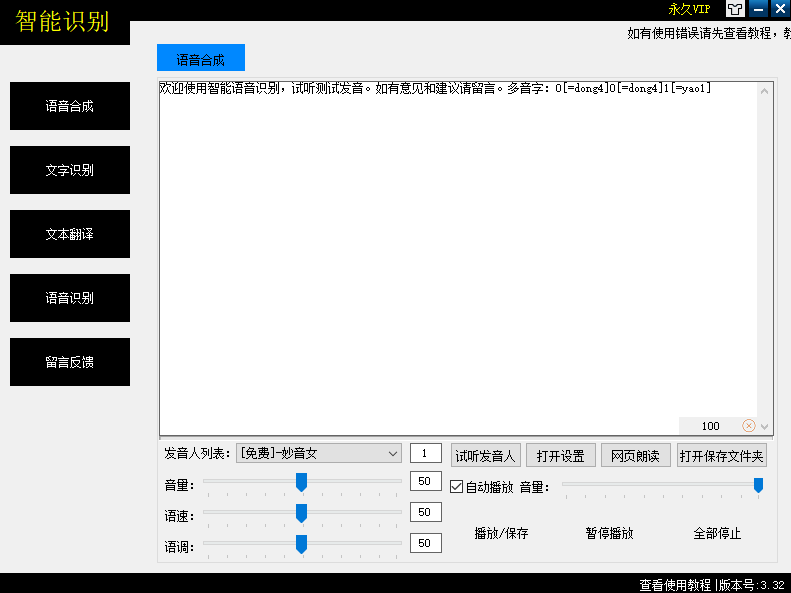Open the 文本翻译 sidebar section
791x593 pixels.
70,234
